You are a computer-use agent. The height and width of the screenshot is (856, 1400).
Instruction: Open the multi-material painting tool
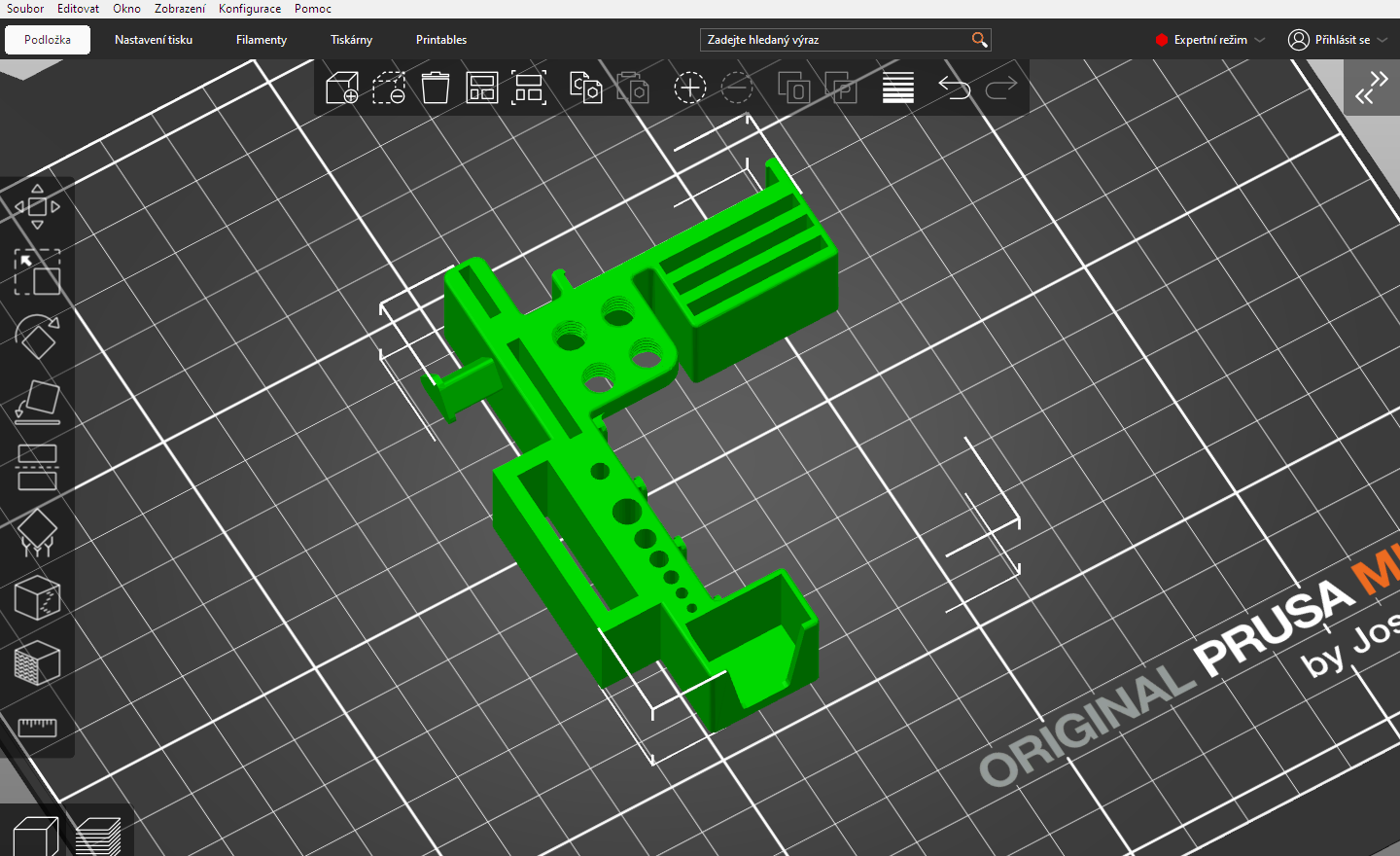click(x=37, y=662)
